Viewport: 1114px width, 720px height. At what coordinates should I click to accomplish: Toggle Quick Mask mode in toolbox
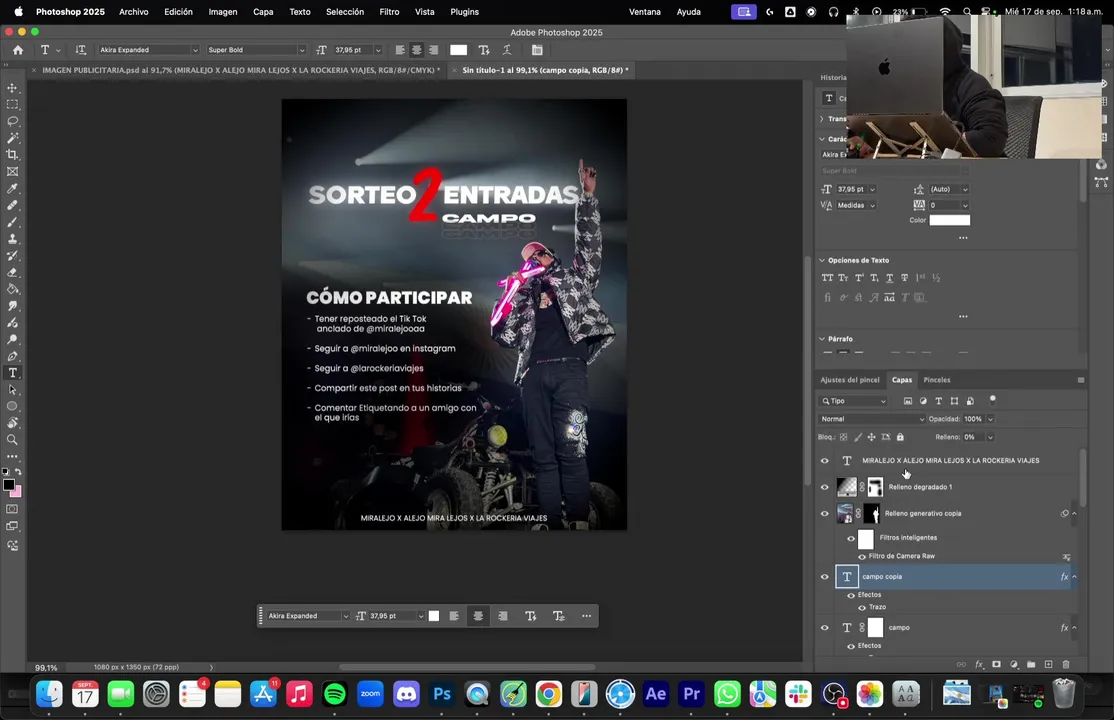tap(12, 510)
